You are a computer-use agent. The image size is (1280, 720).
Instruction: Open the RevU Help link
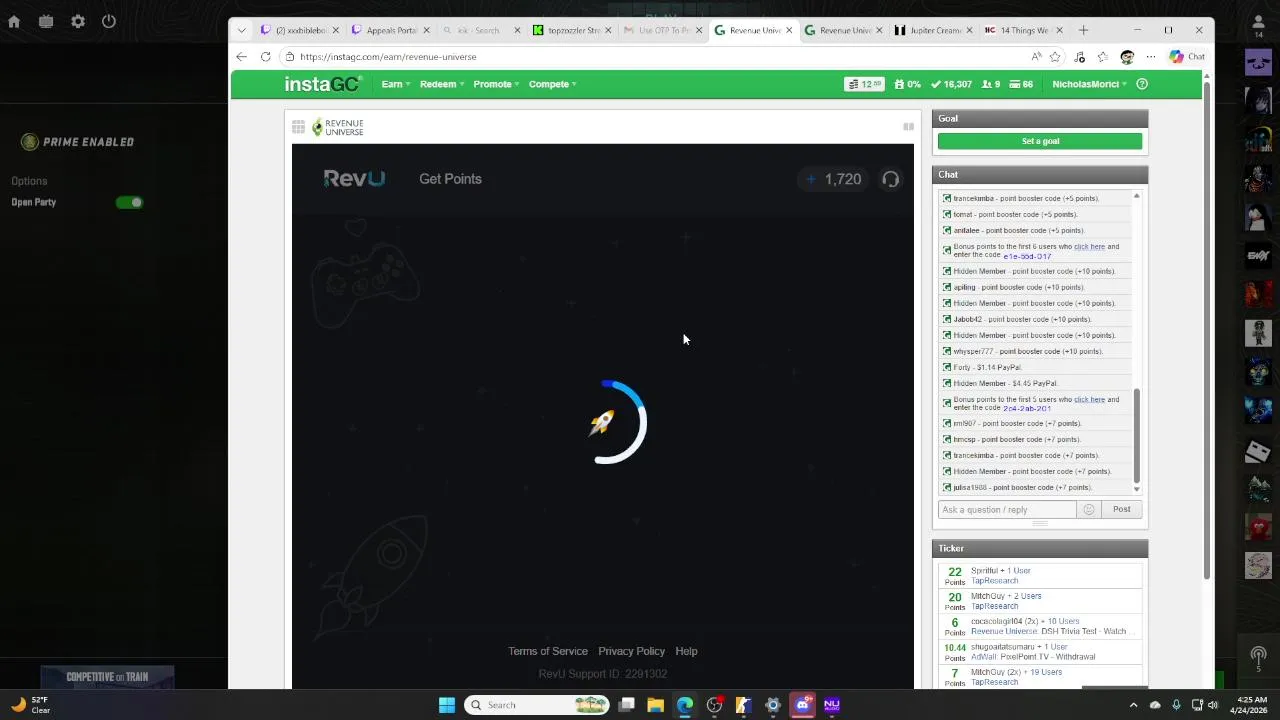click(x=686, y=651)
